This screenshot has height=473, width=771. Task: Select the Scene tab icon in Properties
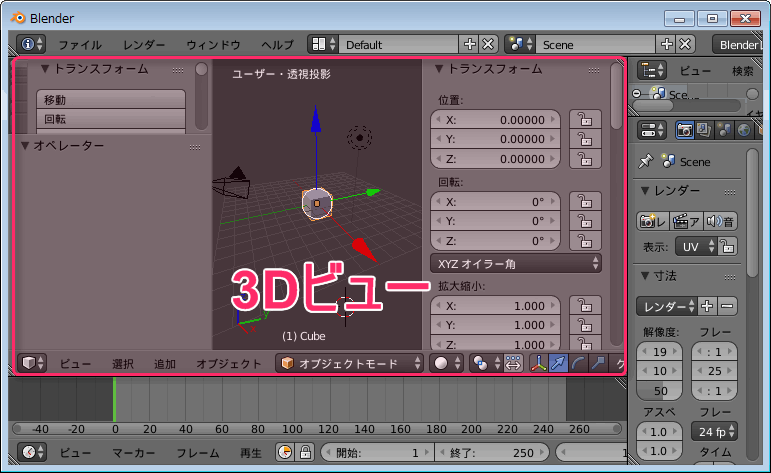[724, 130]
